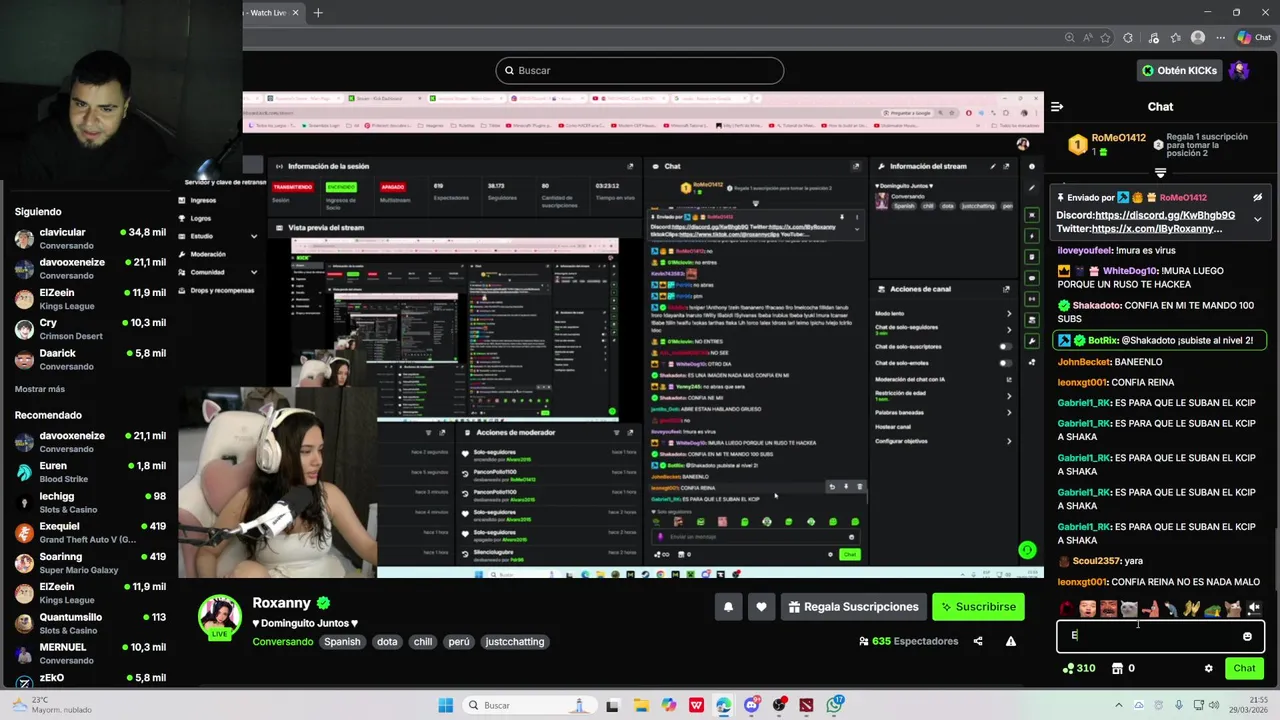Send message with green Chat button
This screenshot has width=1280, height=720.
point(1244,668)
